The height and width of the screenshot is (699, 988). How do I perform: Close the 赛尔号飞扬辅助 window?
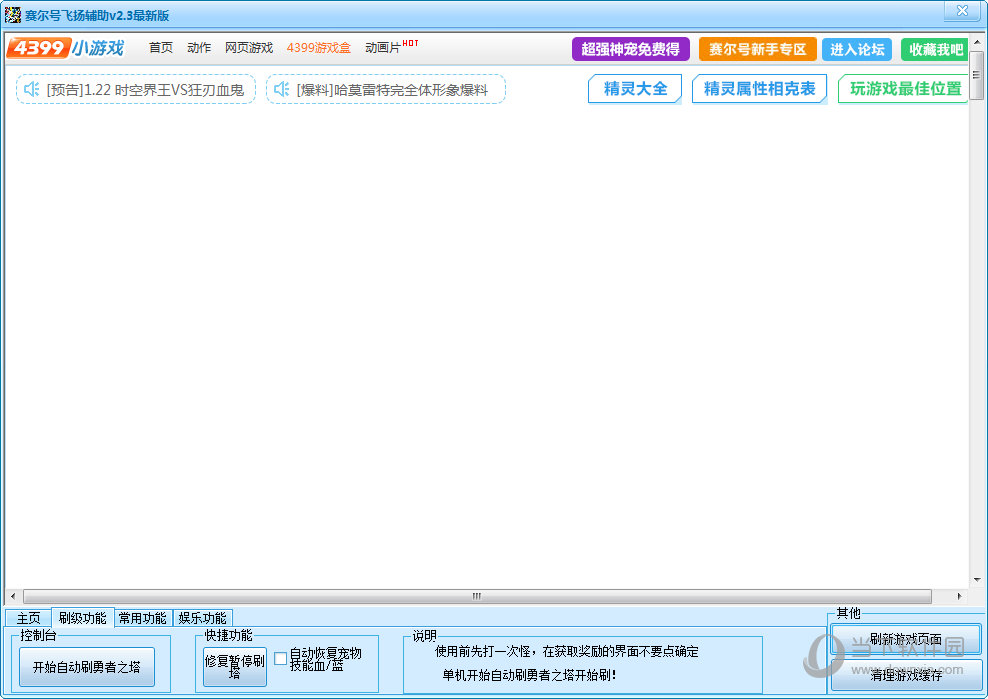click(x=962, y=11)
